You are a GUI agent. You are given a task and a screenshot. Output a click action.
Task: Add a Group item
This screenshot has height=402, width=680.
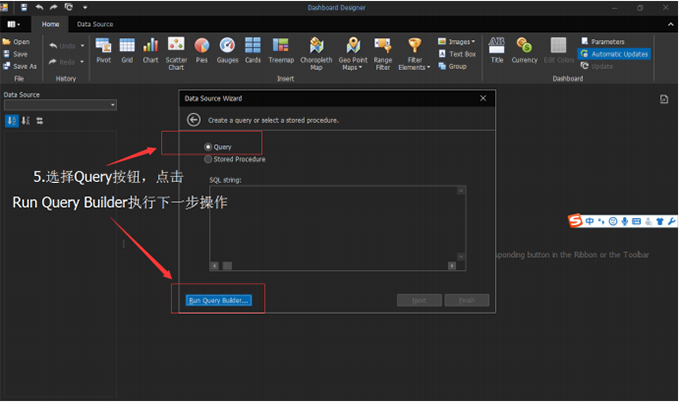click(453, 66)
